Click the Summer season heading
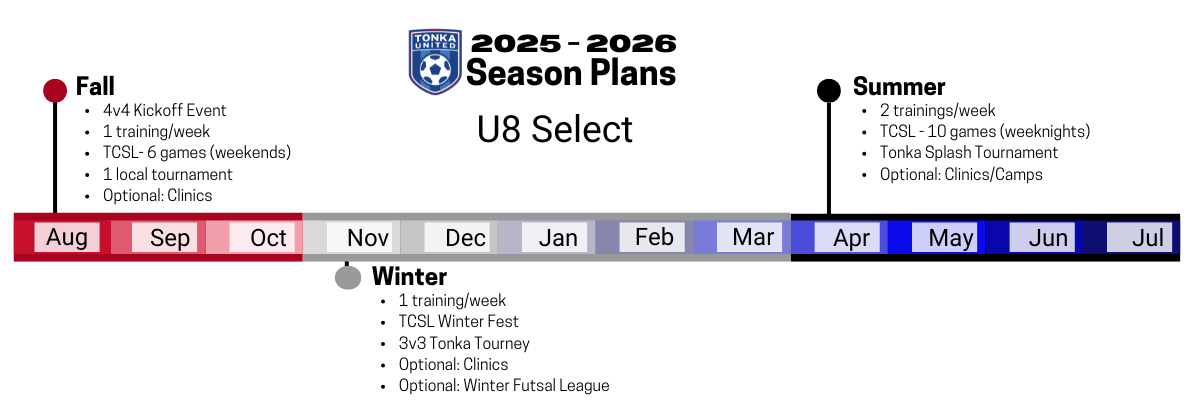 click(x=899, y=86)
